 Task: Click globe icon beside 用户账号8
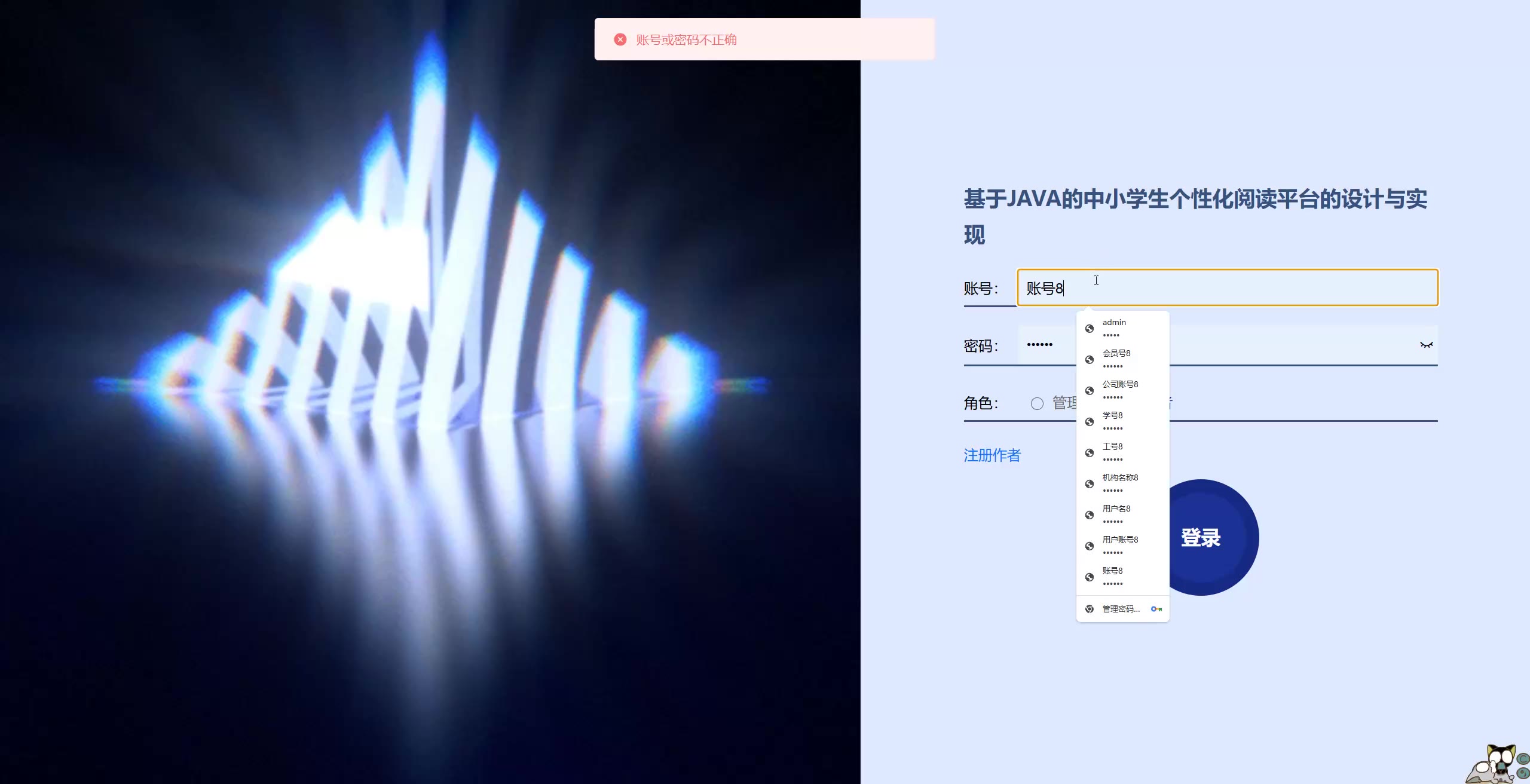pos(1090,546)
